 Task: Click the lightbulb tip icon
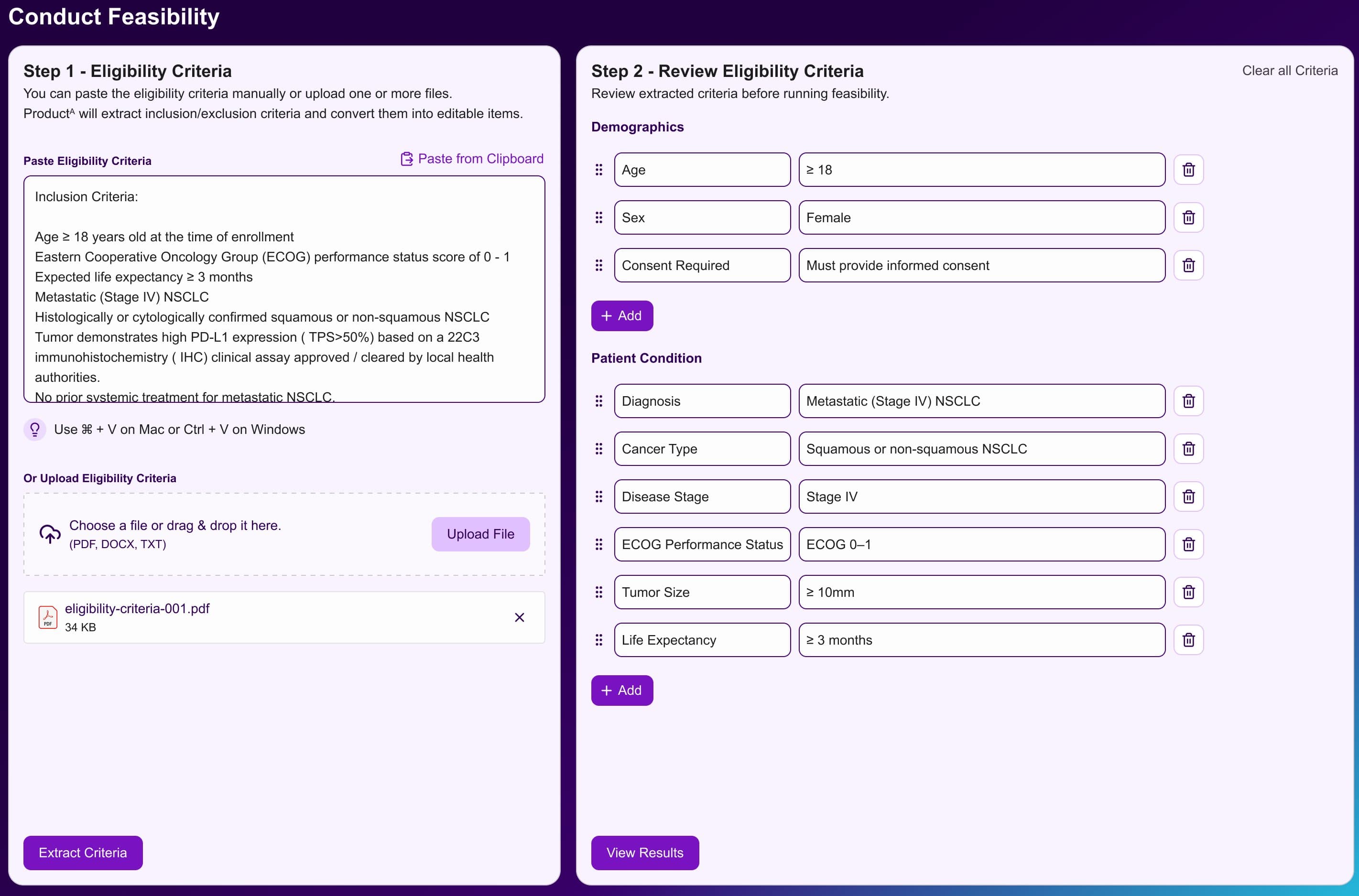coord(35,429)
